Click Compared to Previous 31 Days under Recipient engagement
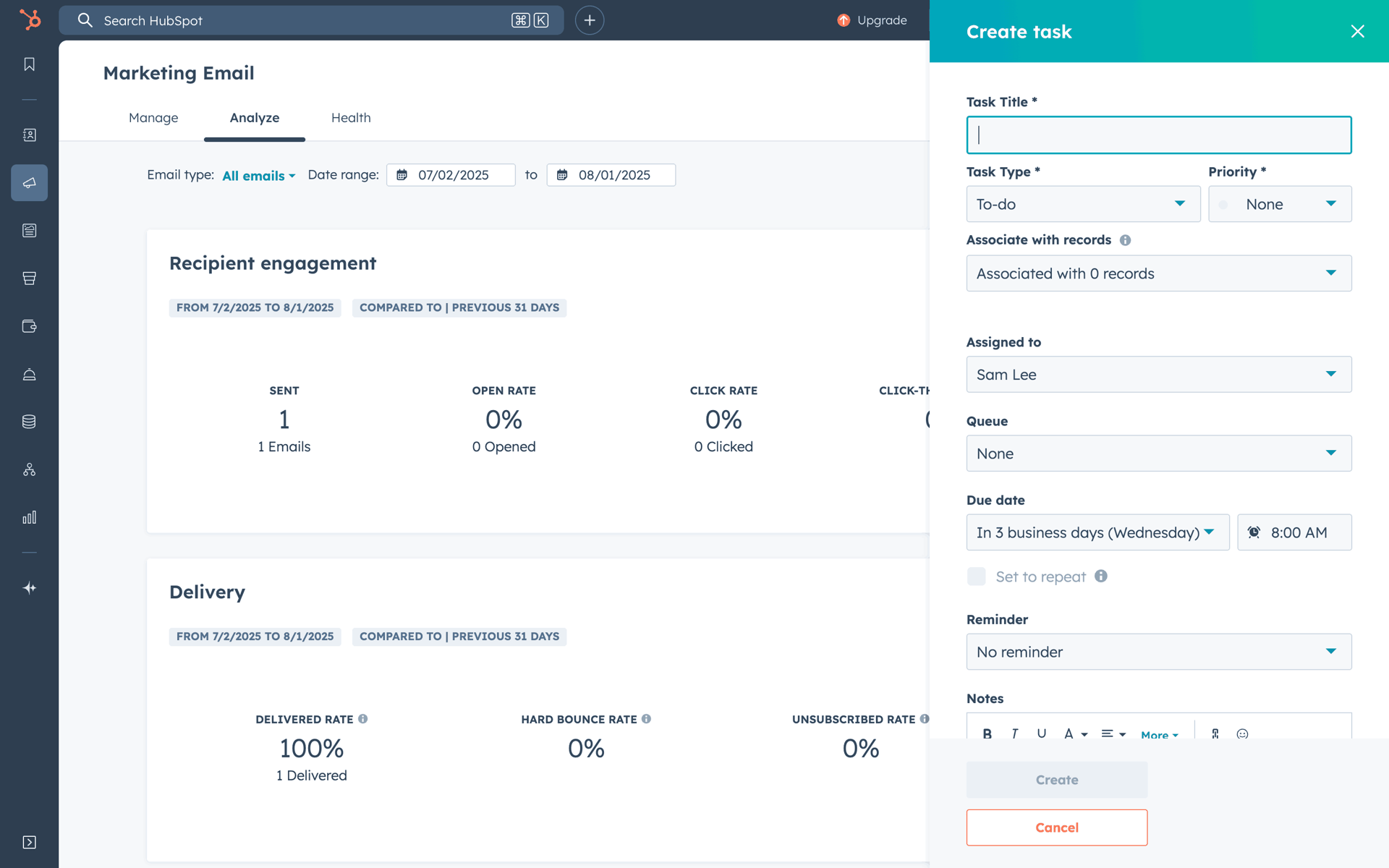The image size is (1389, 868). click(459, 307)
